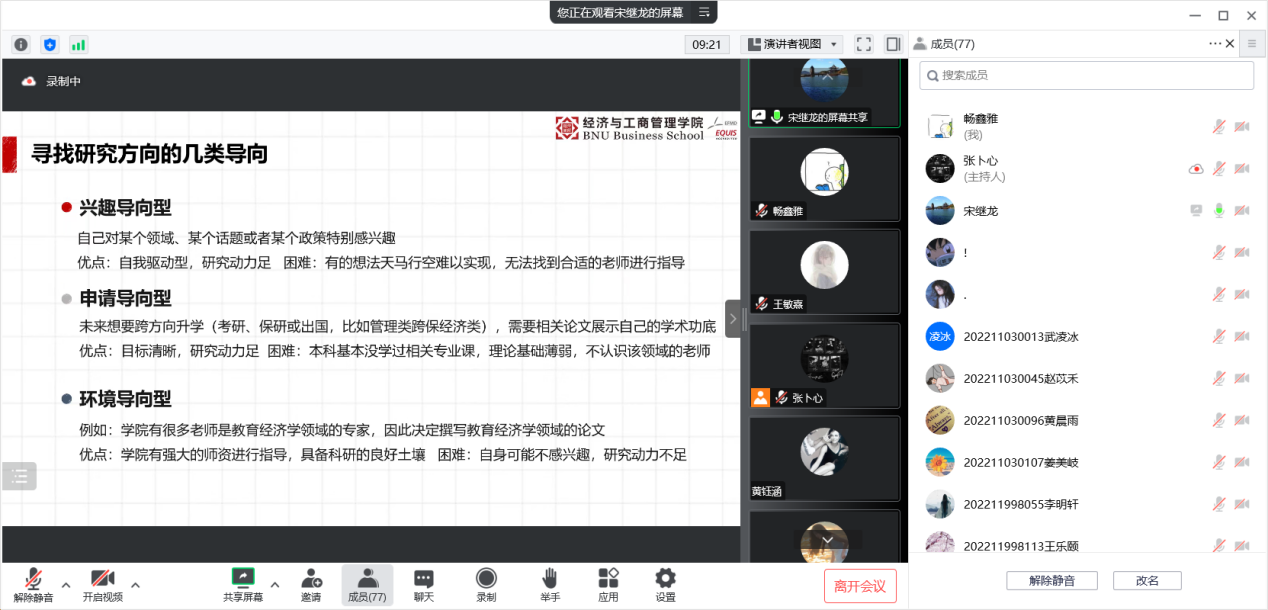Expand audio options arrow beside 解除静音
This screenshot has height=610, width=1268.
pyautogui.click(x=66, y=585)
